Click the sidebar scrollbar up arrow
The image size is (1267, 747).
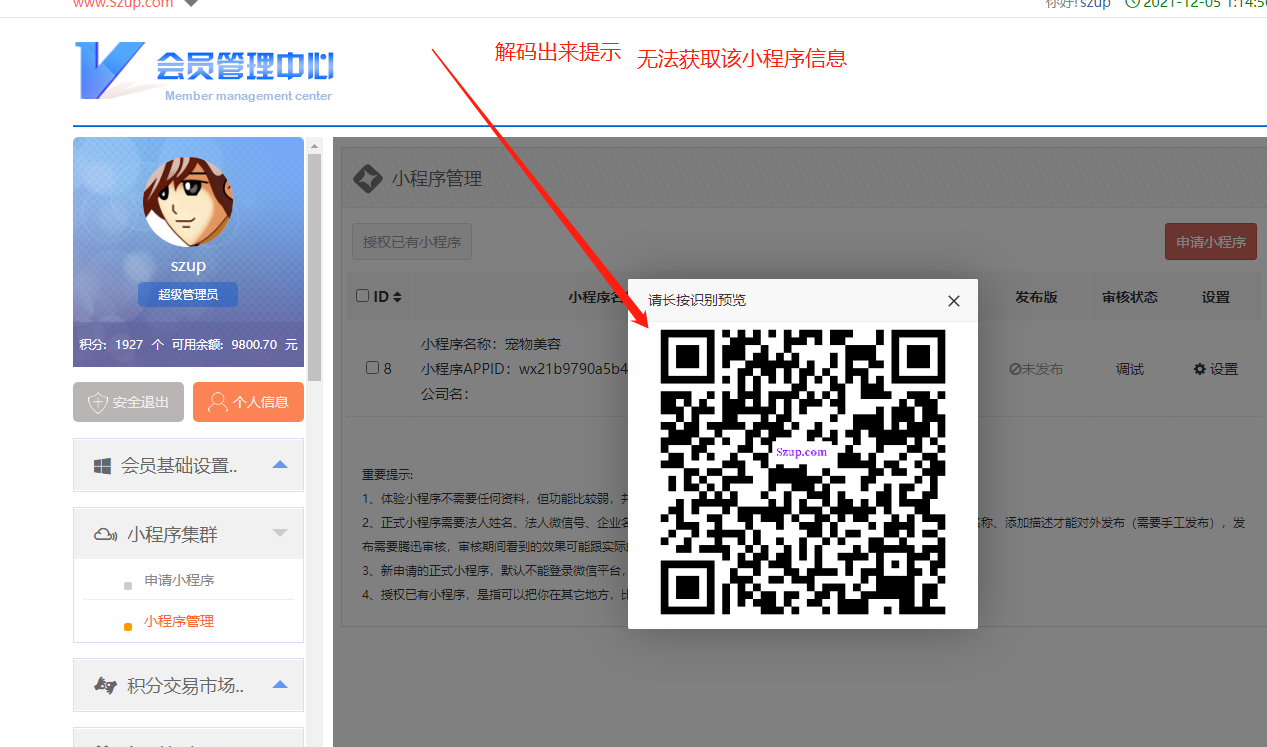pos(315,146)
